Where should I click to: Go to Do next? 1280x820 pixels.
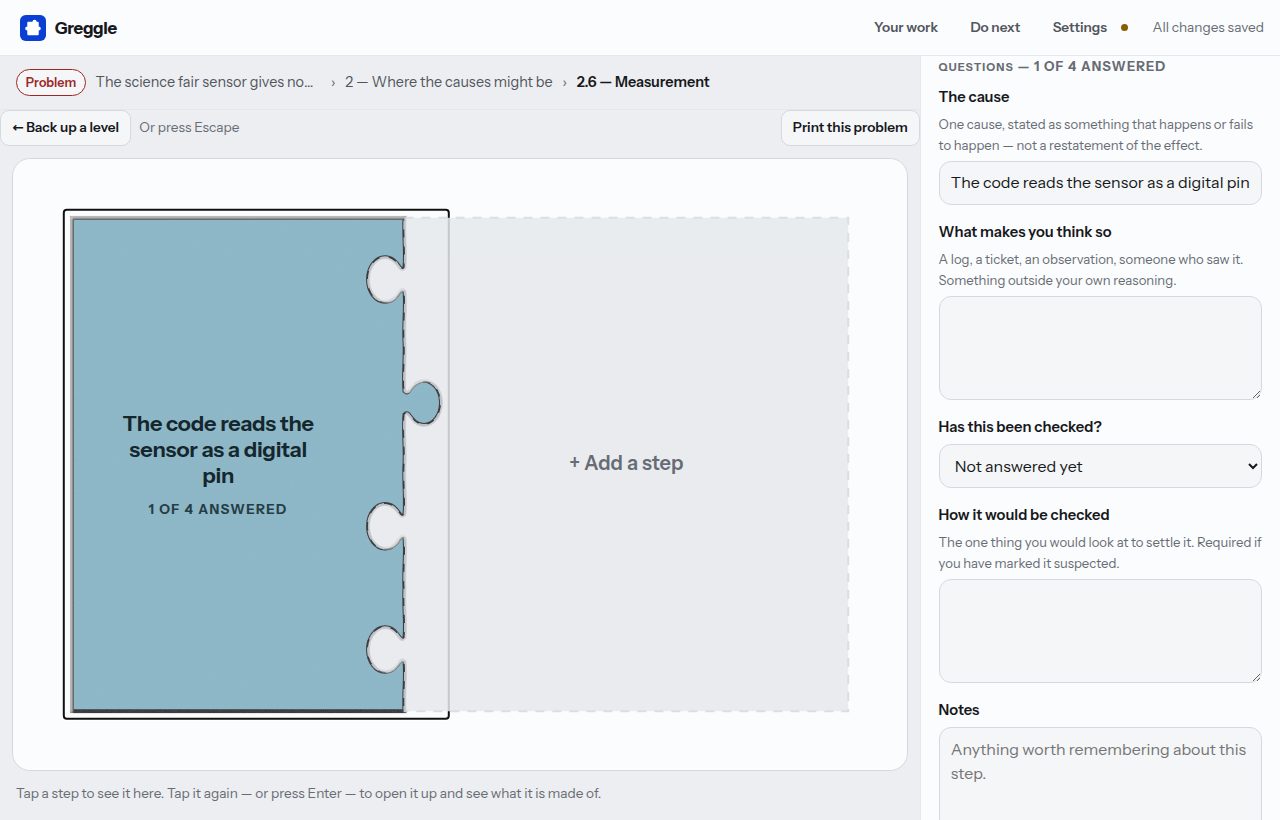[x=995, y=28]
